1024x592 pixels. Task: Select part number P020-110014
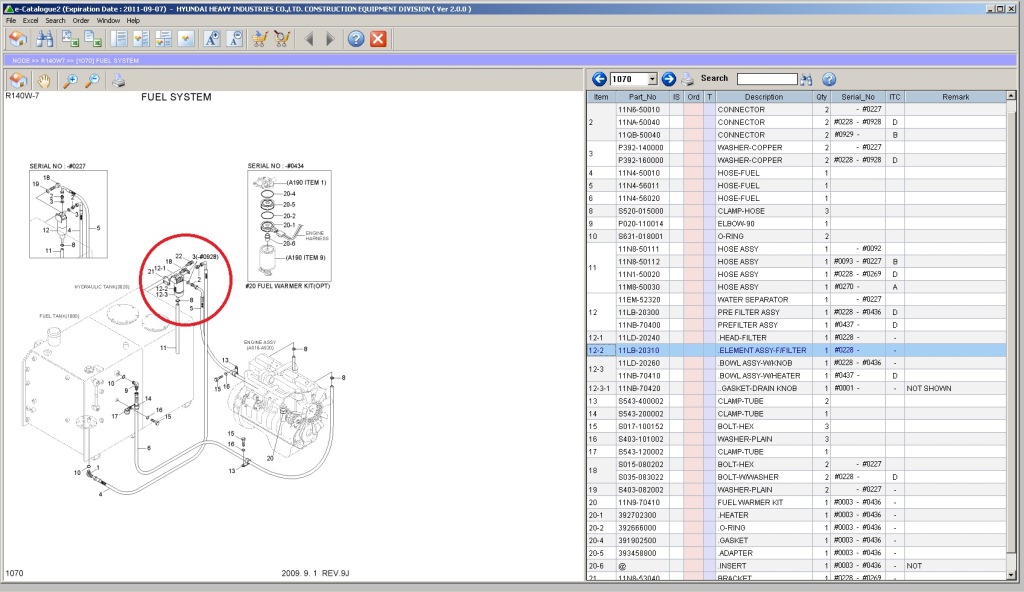pyautogui.click(x=640, y=223)
